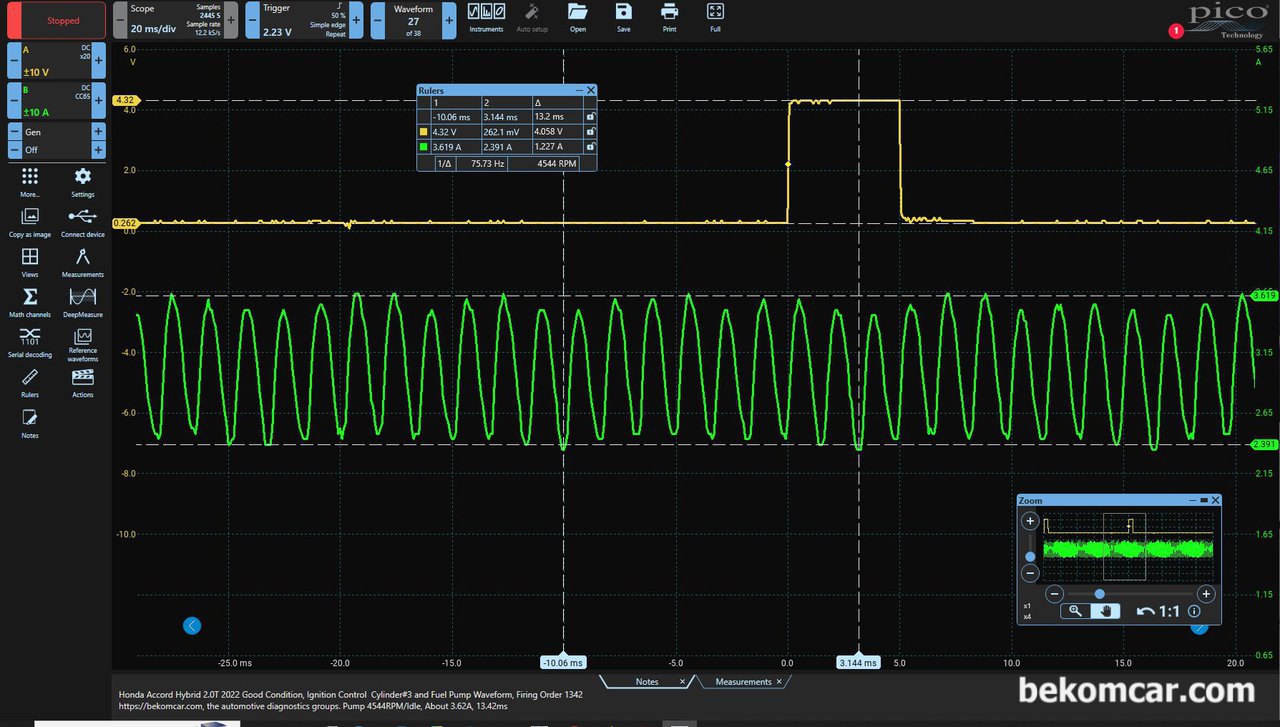
Task: Increase the Trigger level
Action: tap(356, 20)
